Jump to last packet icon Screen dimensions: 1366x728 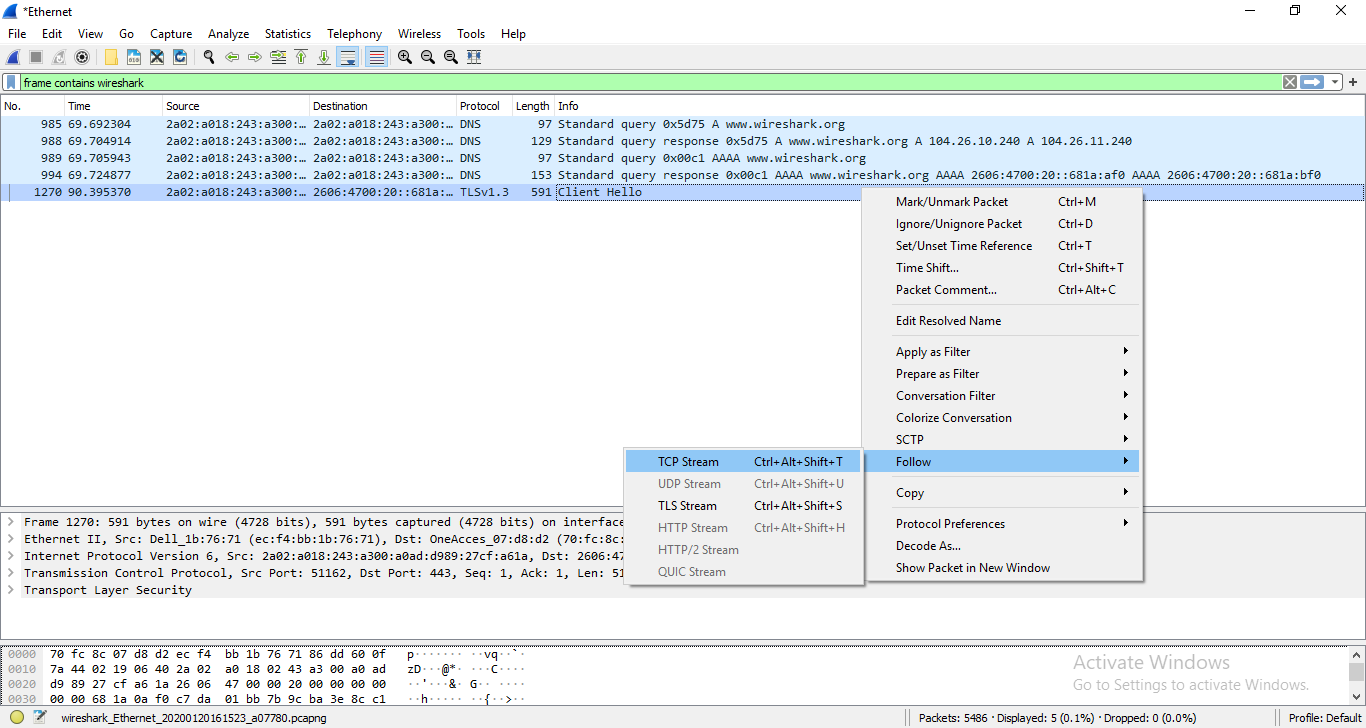click(324, 57)
